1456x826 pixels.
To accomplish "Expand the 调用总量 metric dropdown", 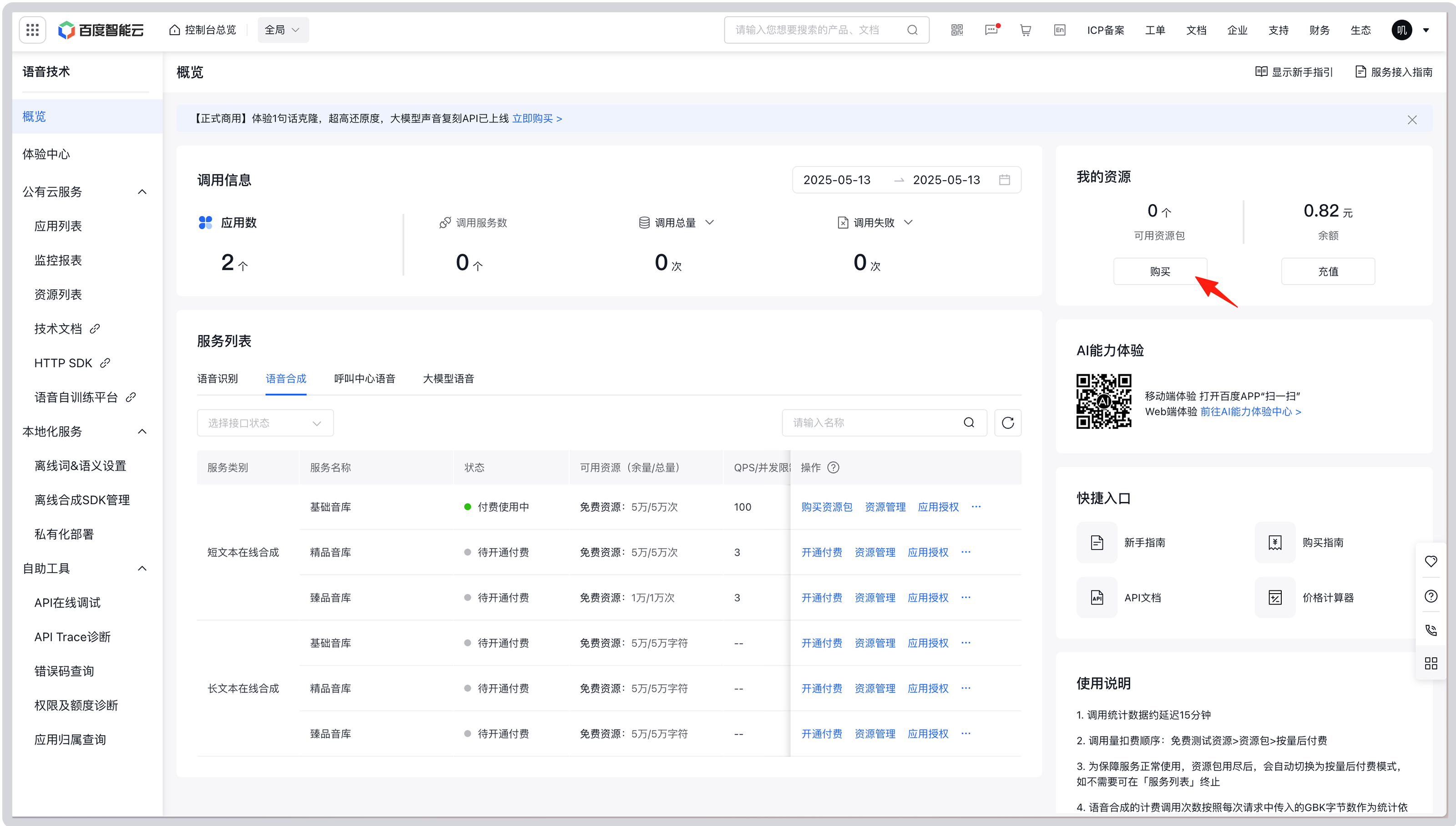I will tap(709, 222).
